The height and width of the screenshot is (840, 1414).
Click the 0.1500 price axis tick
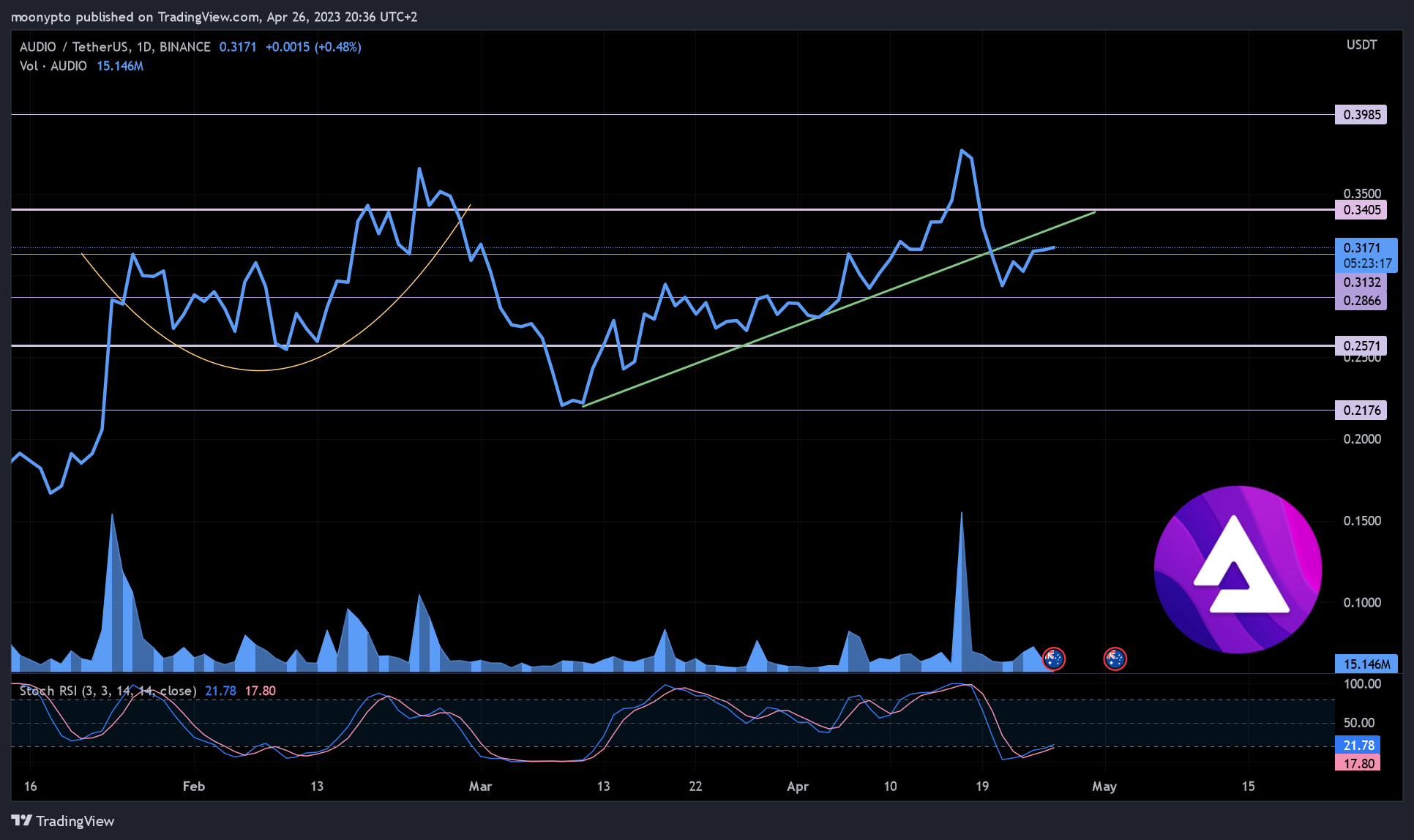point(1362,521)
